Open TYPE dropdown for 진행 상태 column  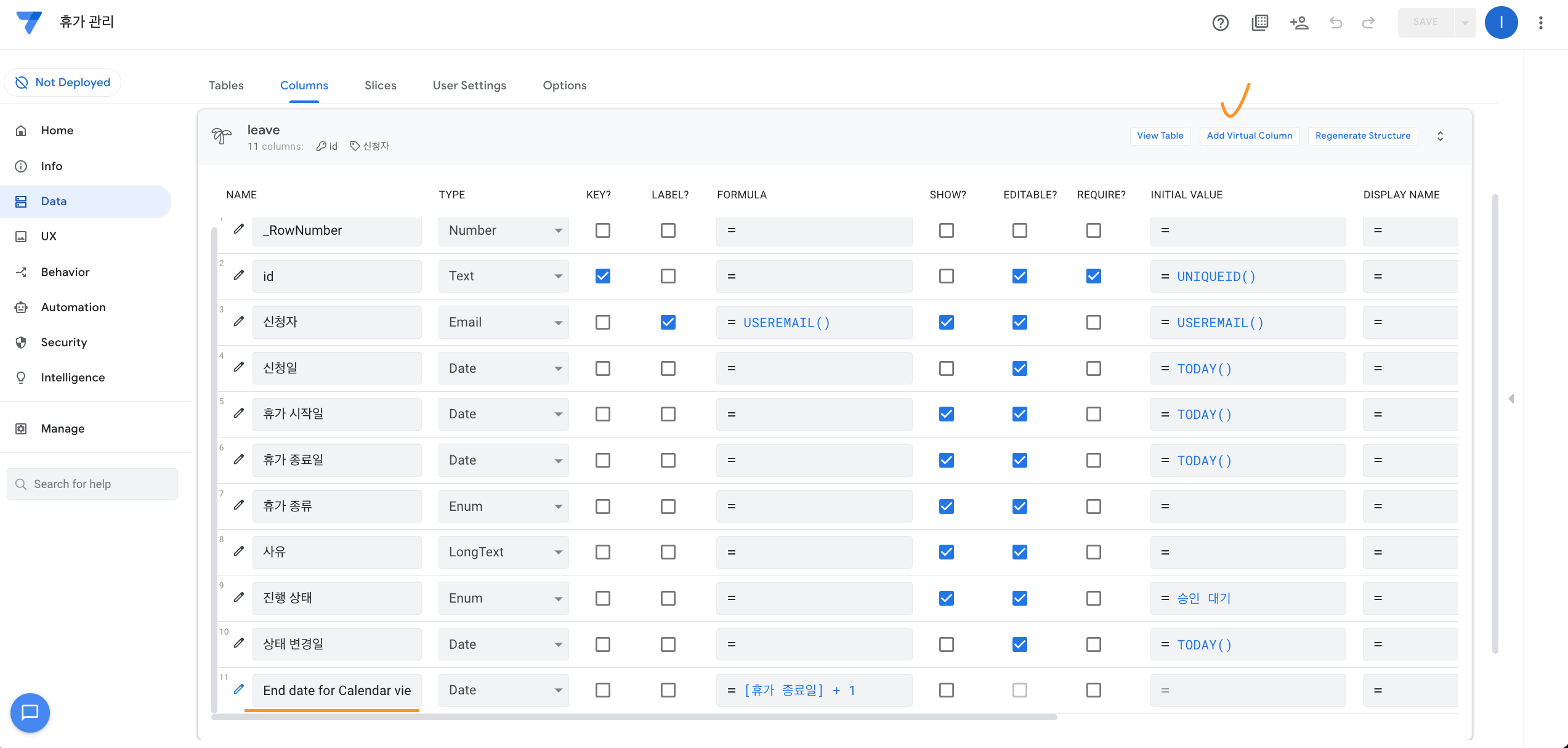point(503,598)
